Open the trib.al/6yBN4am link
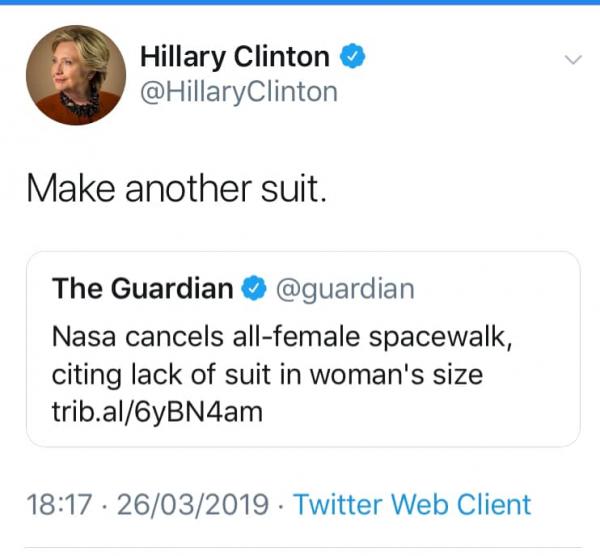The width and height of the screenshot is (600, 556). click(x=157, y=410)
